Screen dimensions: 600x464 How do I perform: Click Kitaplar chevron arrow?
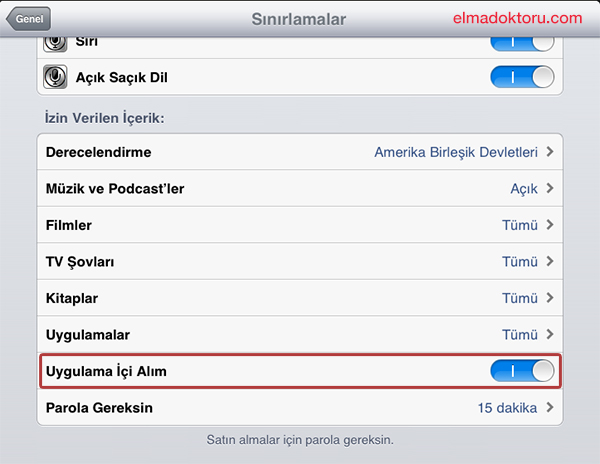550,298
